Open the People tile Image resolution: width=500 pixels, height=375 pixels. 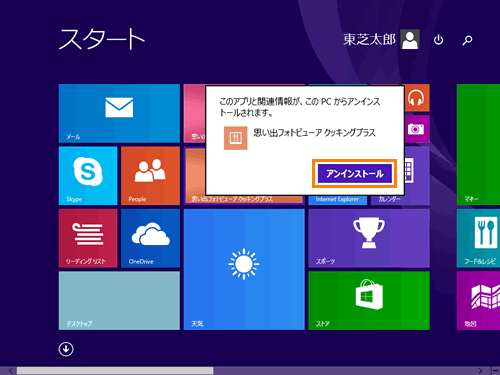coord(150,176)
